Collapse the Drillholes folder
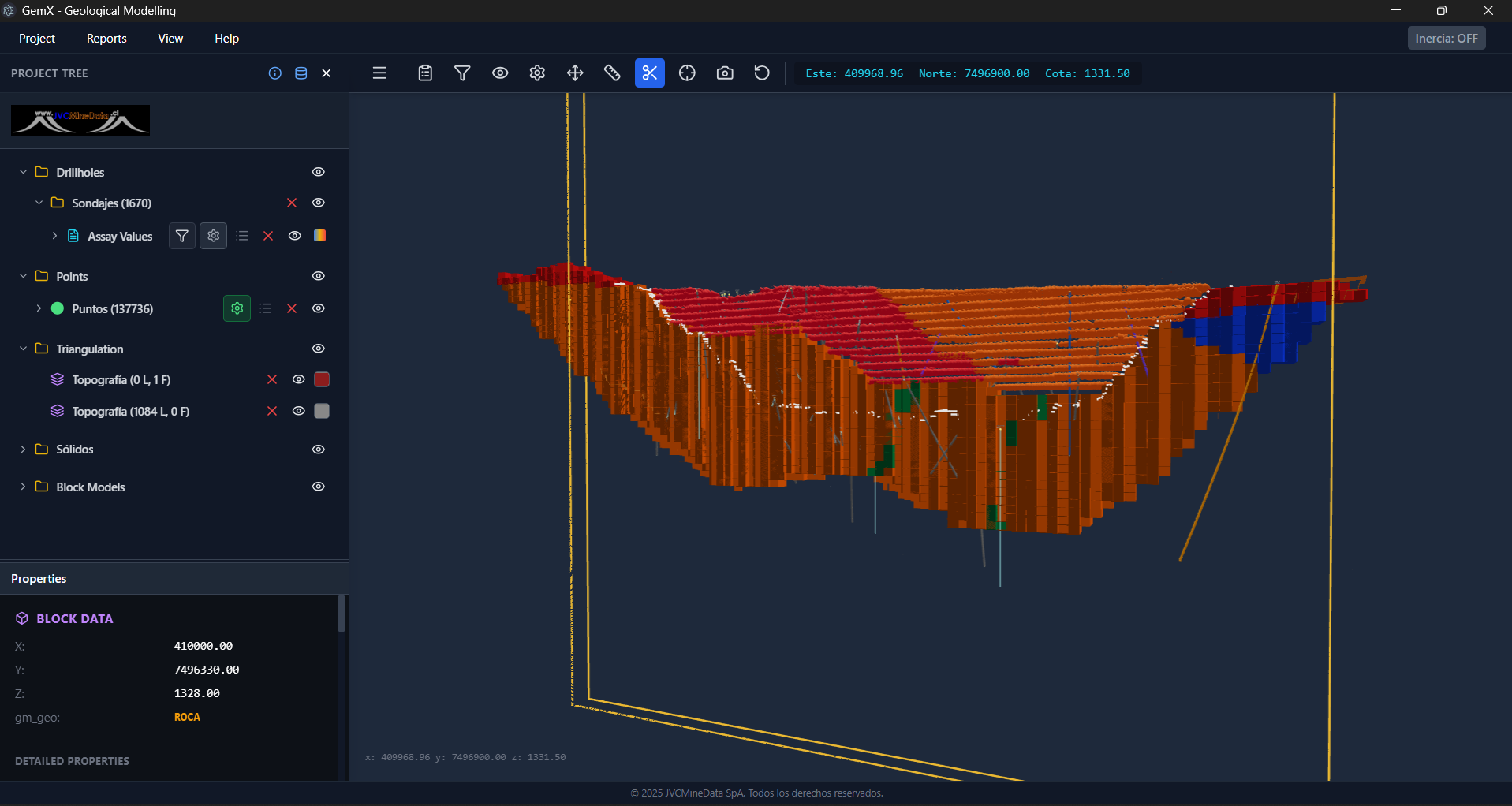 coord(23,172)
